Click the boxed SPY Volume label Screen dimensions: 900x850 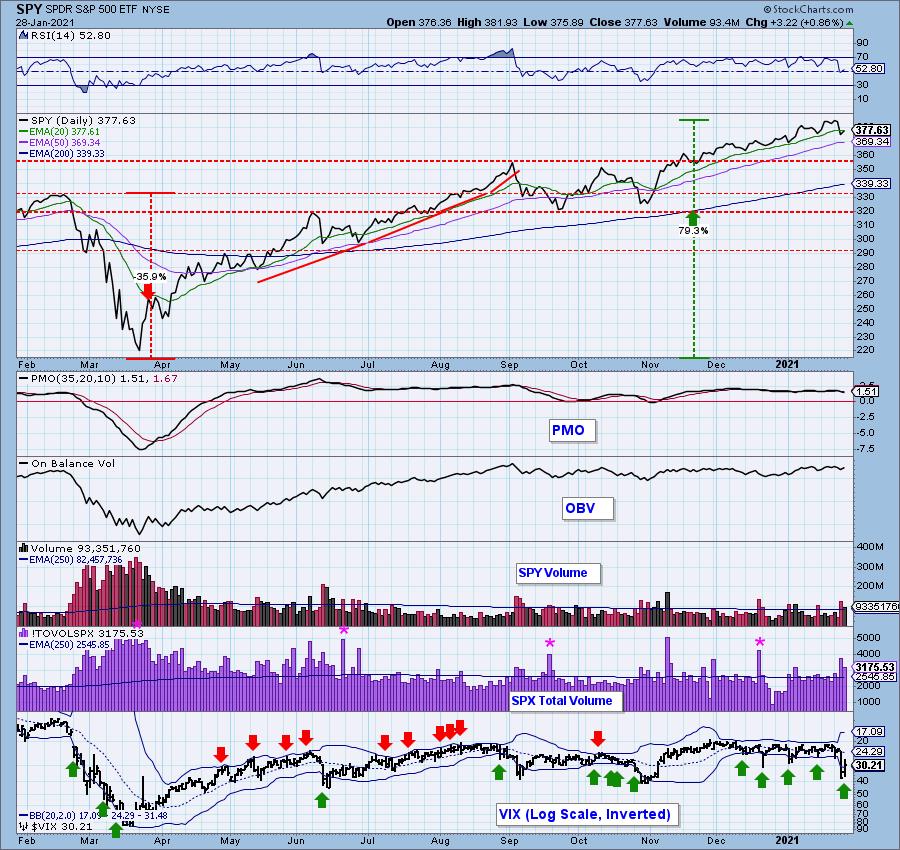click(x=558, y=573)
